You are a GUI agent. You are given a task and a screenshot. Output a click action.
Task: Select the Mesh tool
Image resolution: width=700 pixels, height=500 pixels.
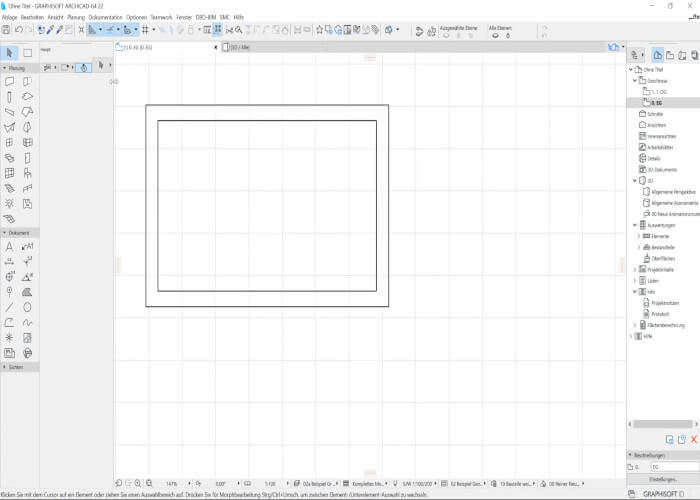9,219
